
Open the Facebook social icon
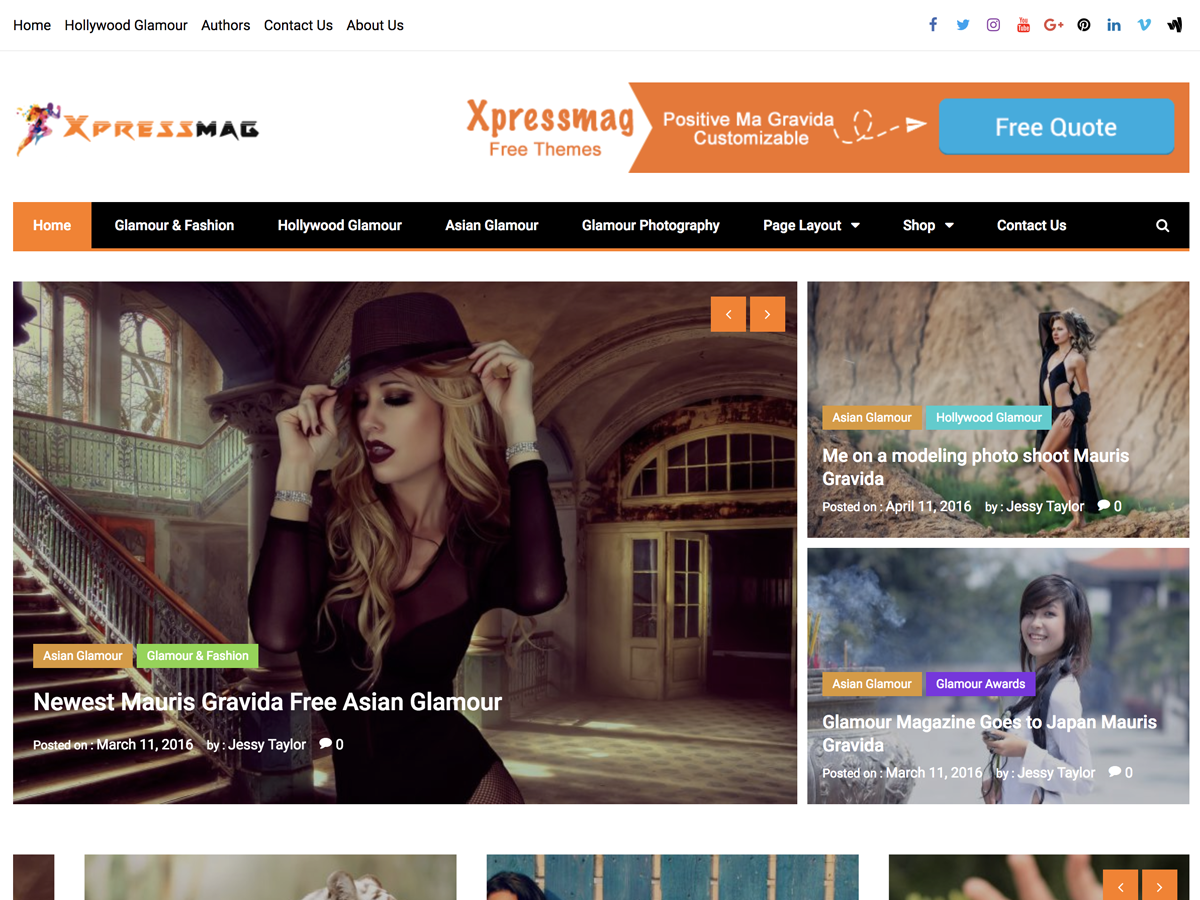[932, 24]
